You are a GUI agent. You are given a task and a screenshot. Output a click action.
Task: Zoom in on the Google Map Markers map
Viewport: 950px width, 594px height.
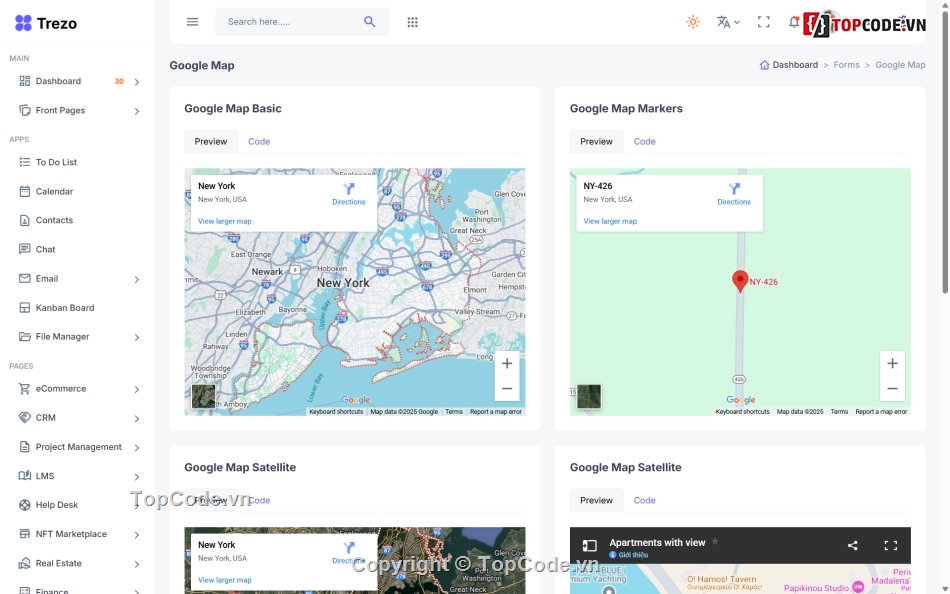point(892,364)
